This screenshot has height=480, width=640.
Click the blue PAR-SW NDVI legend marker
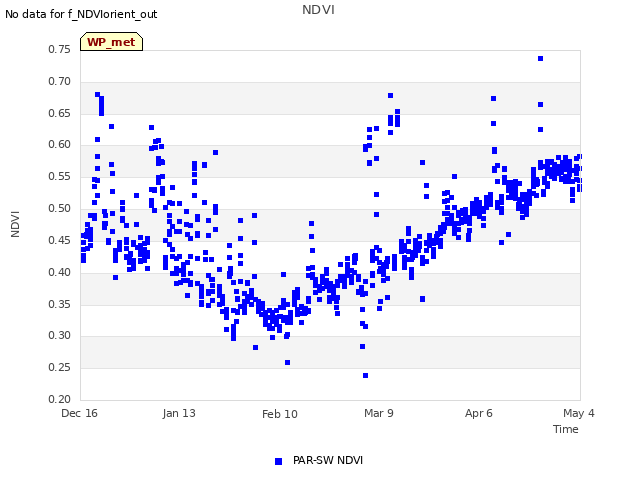click(x=278, y=461)
